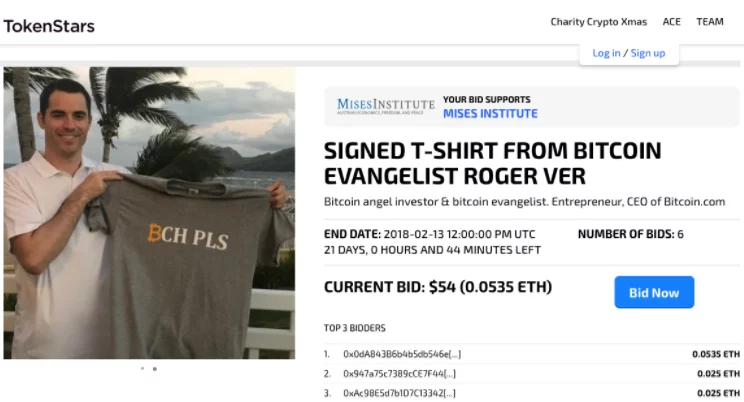Click the Number of Bids count
Viewport: 744px width, 402px height.
(x=630, y=234)
